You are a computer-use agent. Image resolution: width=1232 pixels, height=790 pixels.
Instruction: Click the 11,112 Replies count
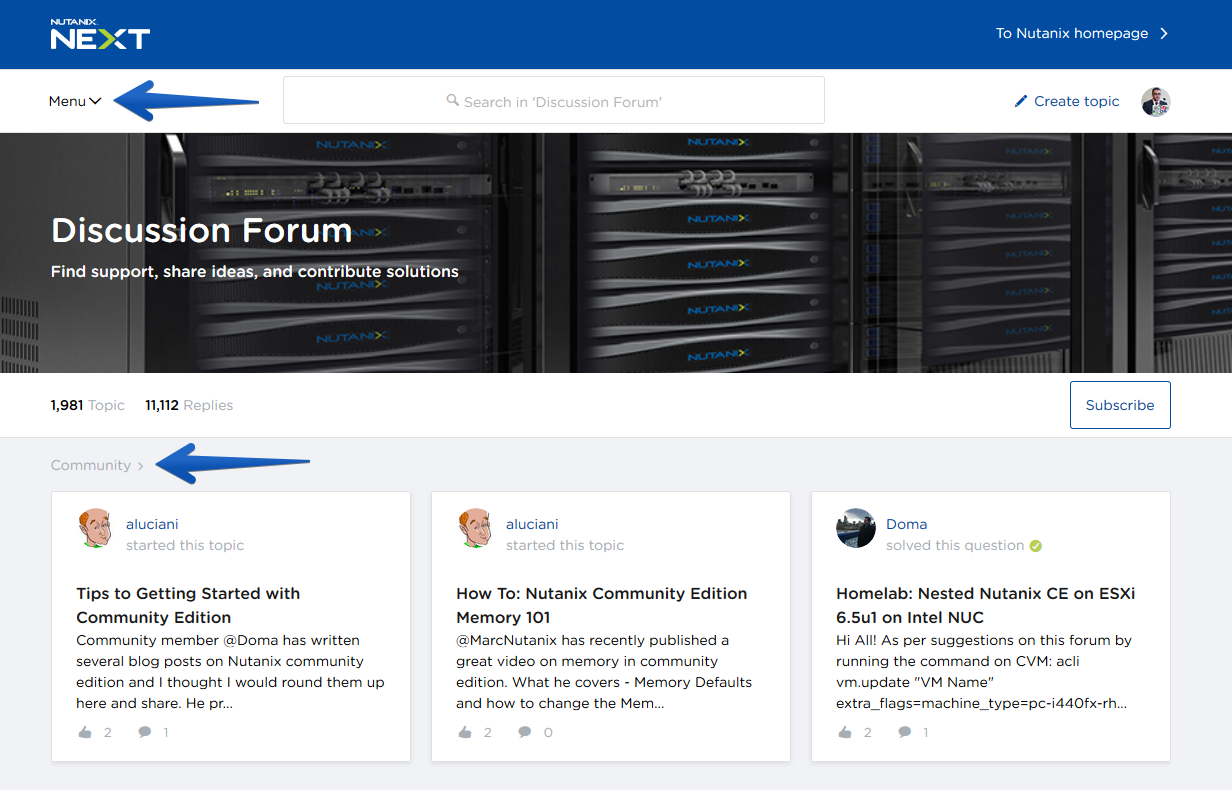189,405
